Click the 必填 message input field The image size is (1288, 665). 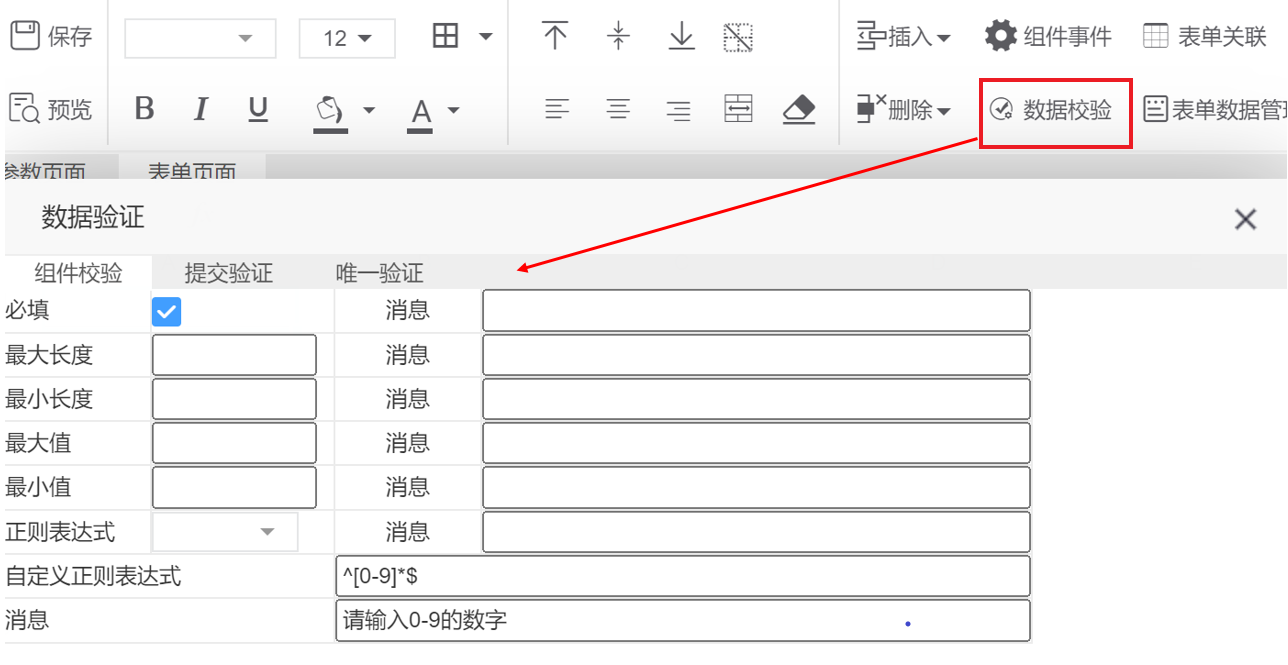(756, 311)
